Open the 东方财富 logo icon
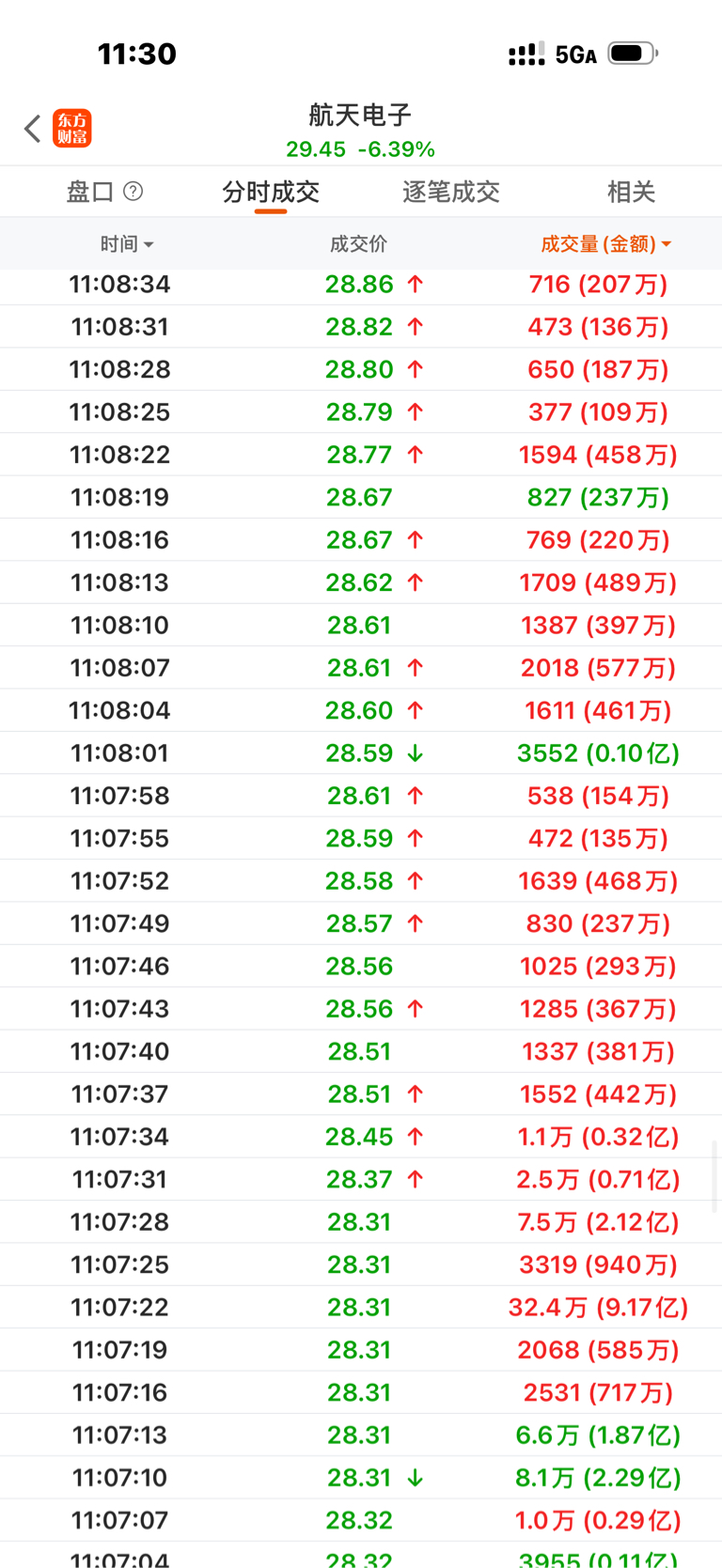 click(x=72, y=129)
